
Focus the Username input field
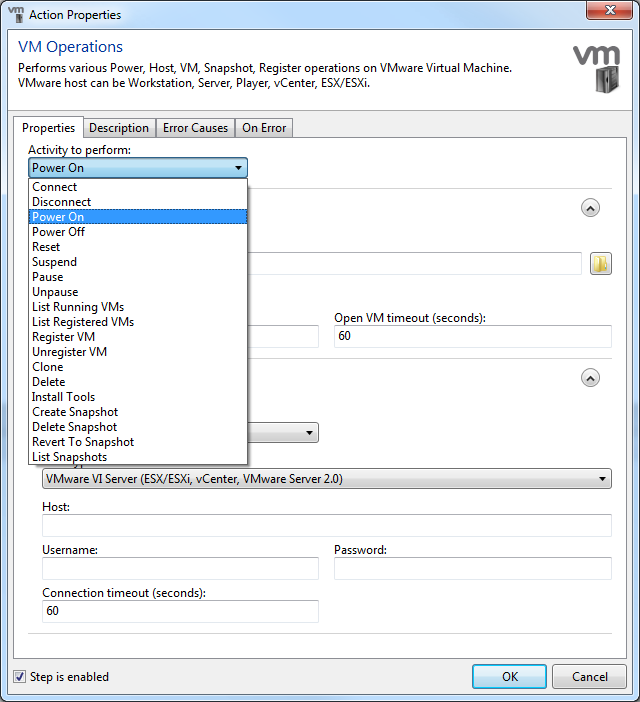point(180,568)
